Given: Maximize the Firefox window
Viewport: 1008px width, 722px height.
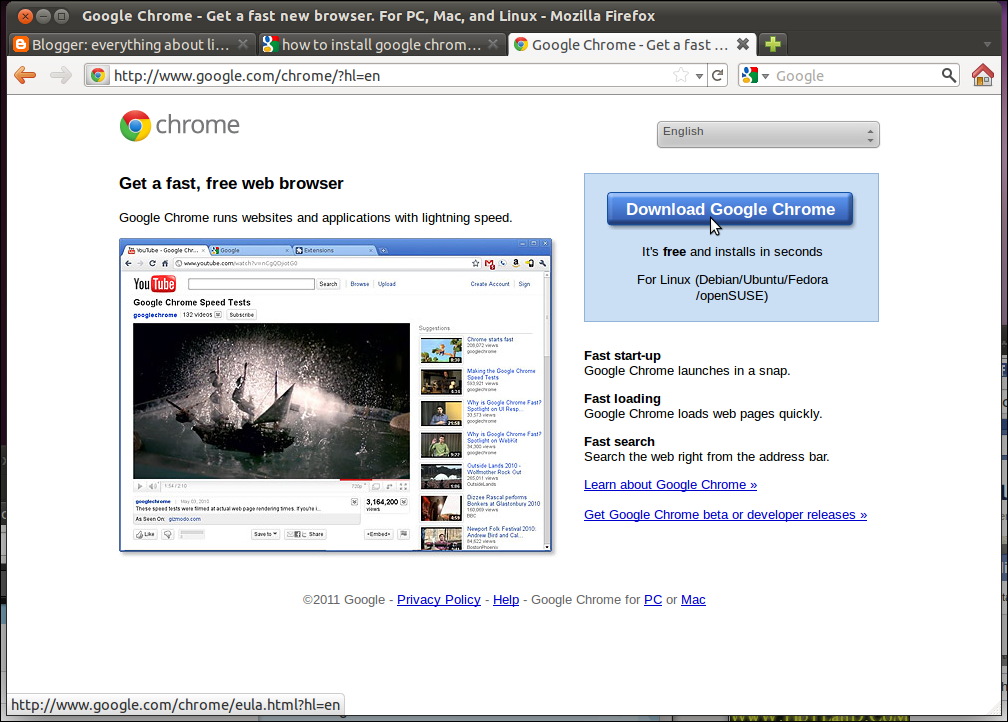Looking at the screenshot, I should (62, 16).
